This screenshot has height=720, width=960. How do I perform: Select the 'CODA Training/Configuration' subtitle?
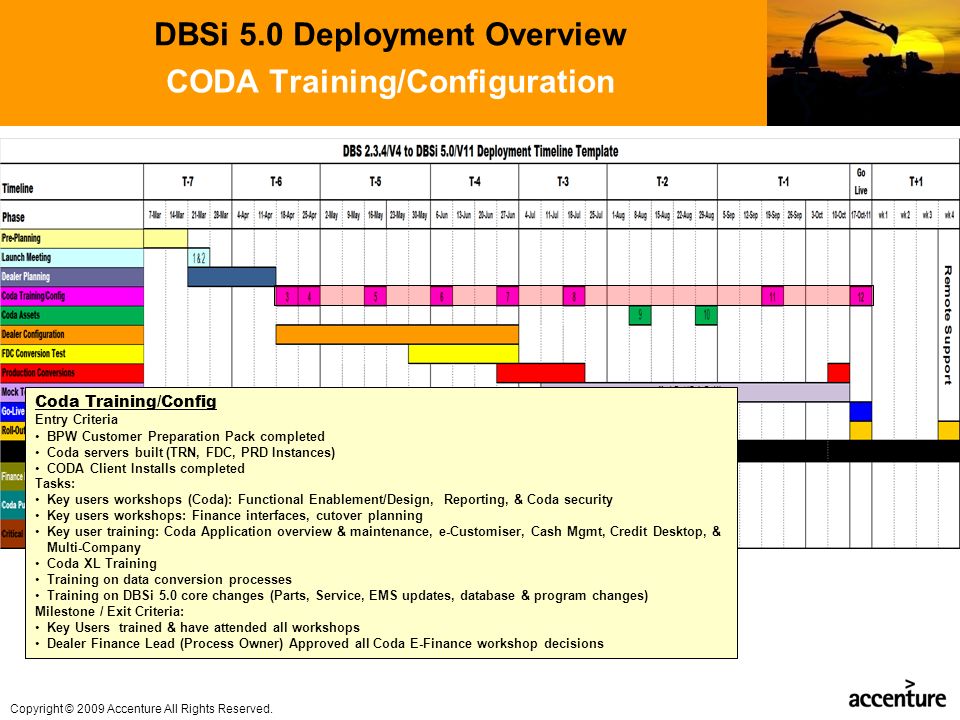[390, 82]
